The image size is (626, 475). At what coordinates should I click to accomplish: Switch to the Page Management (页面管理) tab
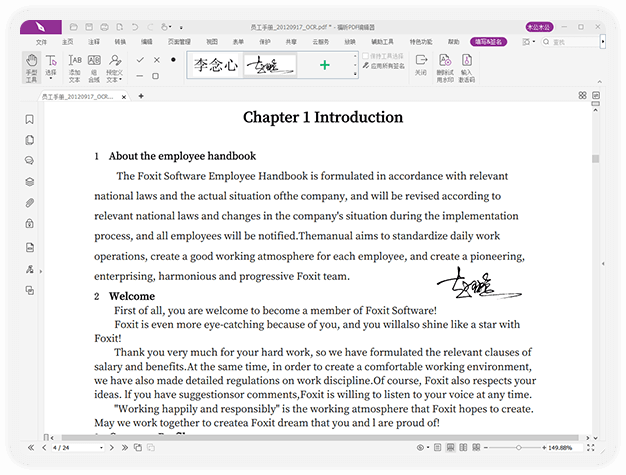[x=179, y=42]
